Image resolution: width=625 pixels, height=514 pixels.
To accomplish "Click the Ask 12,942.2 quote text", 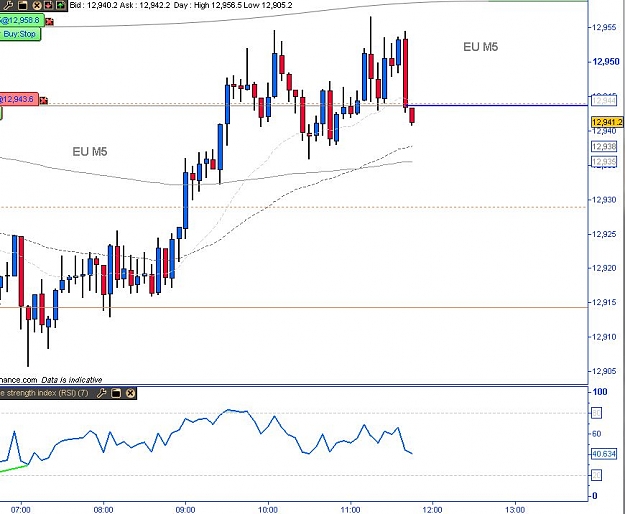I will click(x=145, y=5).
